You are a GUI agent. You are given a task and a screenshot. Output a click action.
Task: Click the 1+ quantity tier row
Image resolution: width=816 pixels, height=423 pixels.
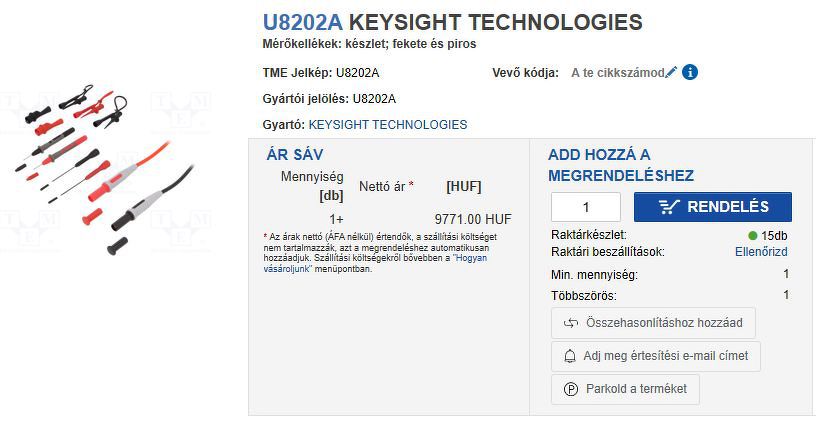coord(336,219)
